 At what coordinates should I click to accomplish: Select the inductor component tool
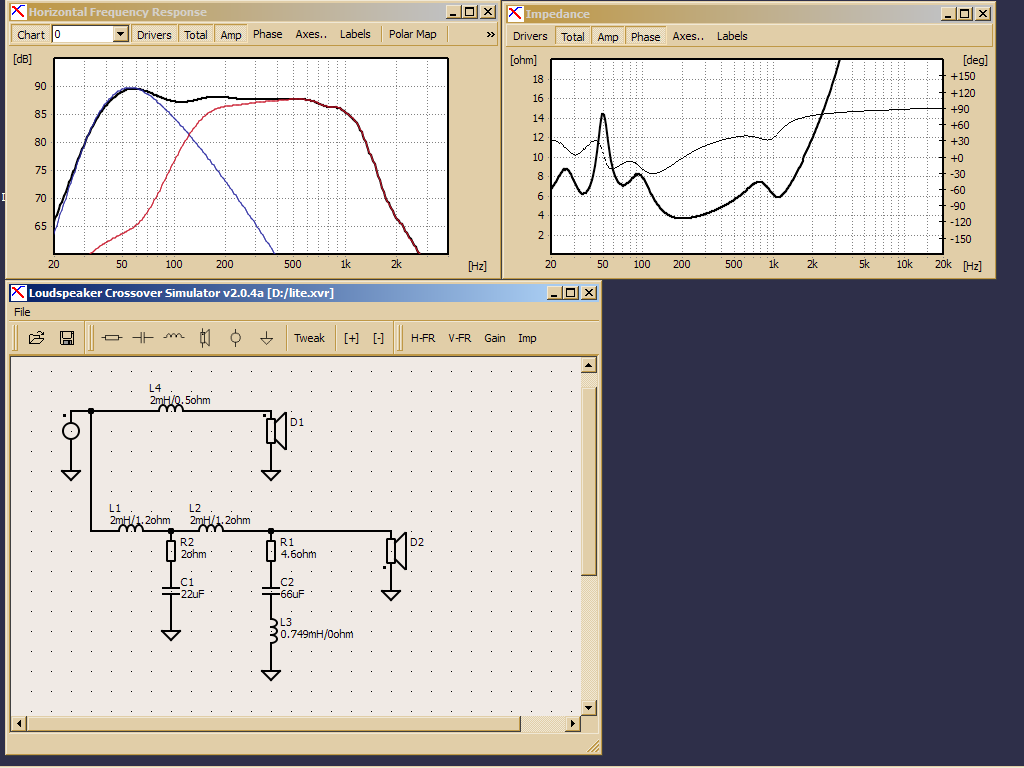click(174, 338)
